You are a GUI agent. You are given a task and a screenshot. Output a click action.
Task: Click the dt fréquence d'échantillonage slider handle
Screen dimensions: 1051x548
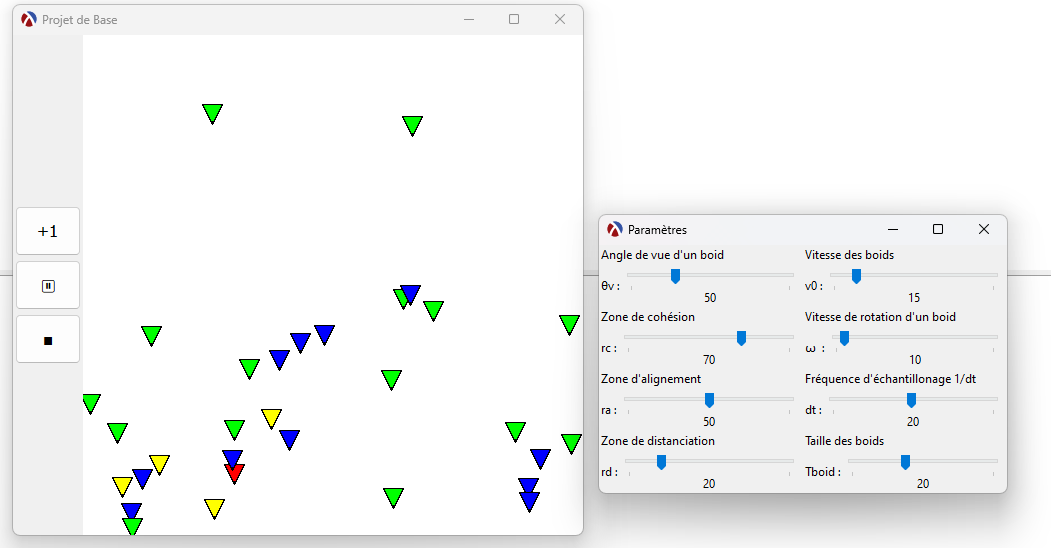[x=911, y=400]
